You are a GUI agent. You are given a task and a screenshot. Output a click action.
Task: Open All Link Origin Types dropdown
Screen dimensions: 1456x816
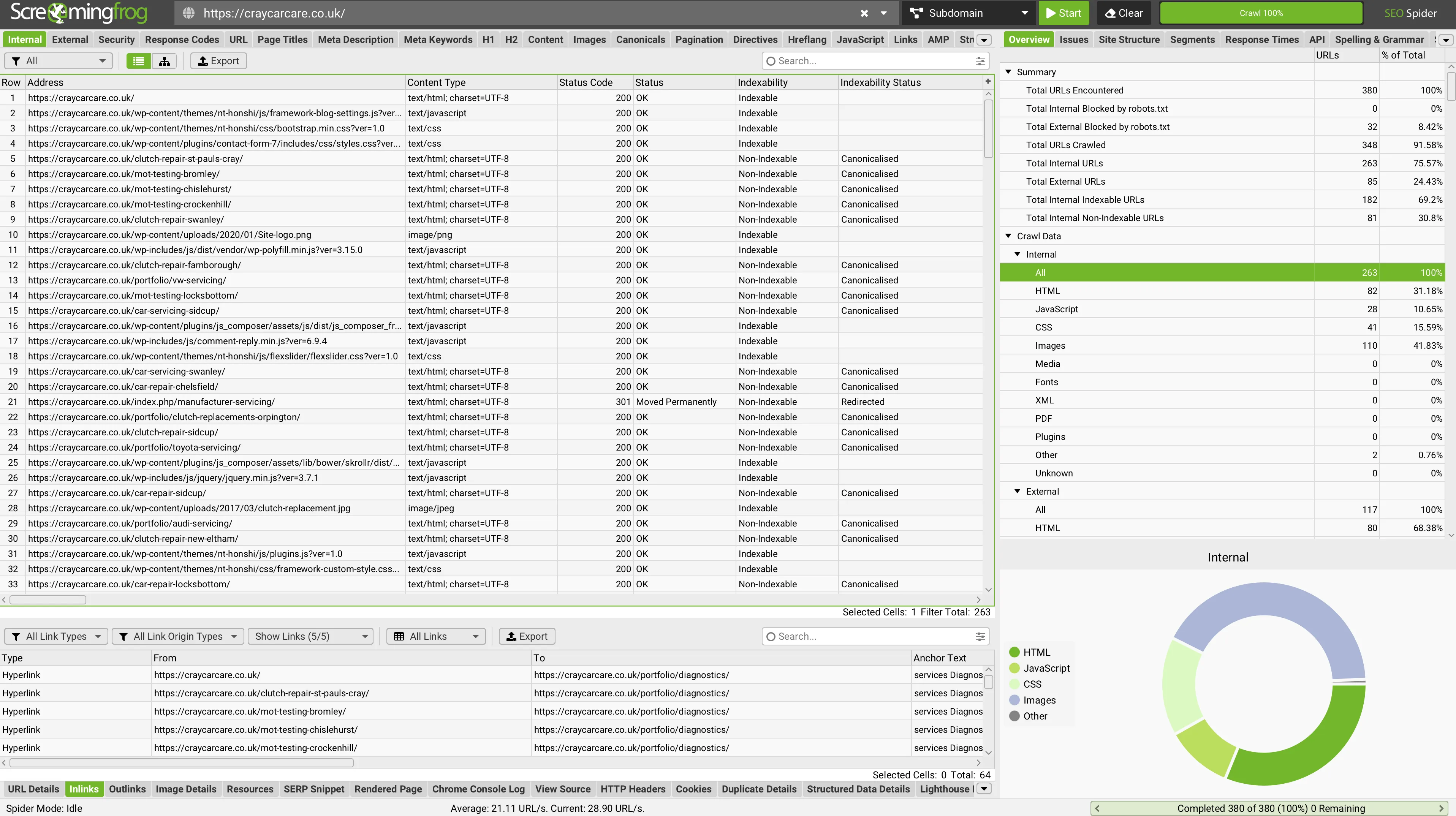point(178,636)
